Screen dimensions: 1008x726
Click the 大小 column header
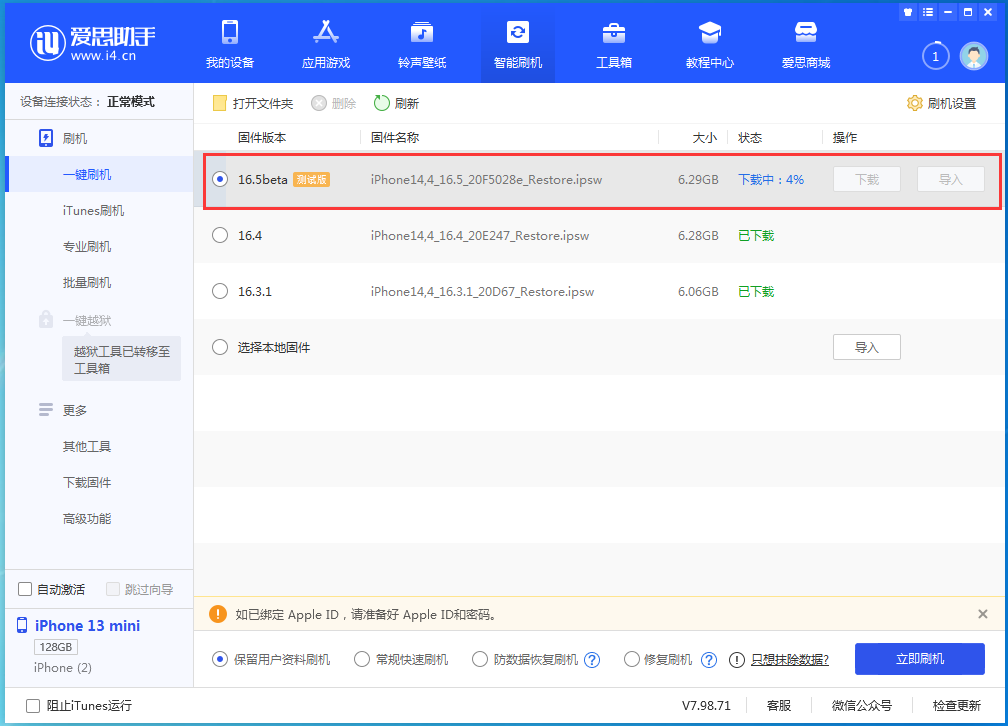pos(705,138)
